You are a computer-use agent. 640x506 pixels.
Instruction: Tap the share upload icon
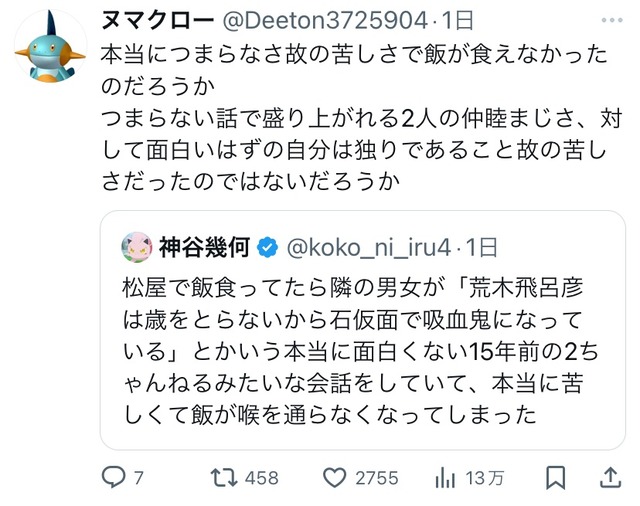point(610,477)
